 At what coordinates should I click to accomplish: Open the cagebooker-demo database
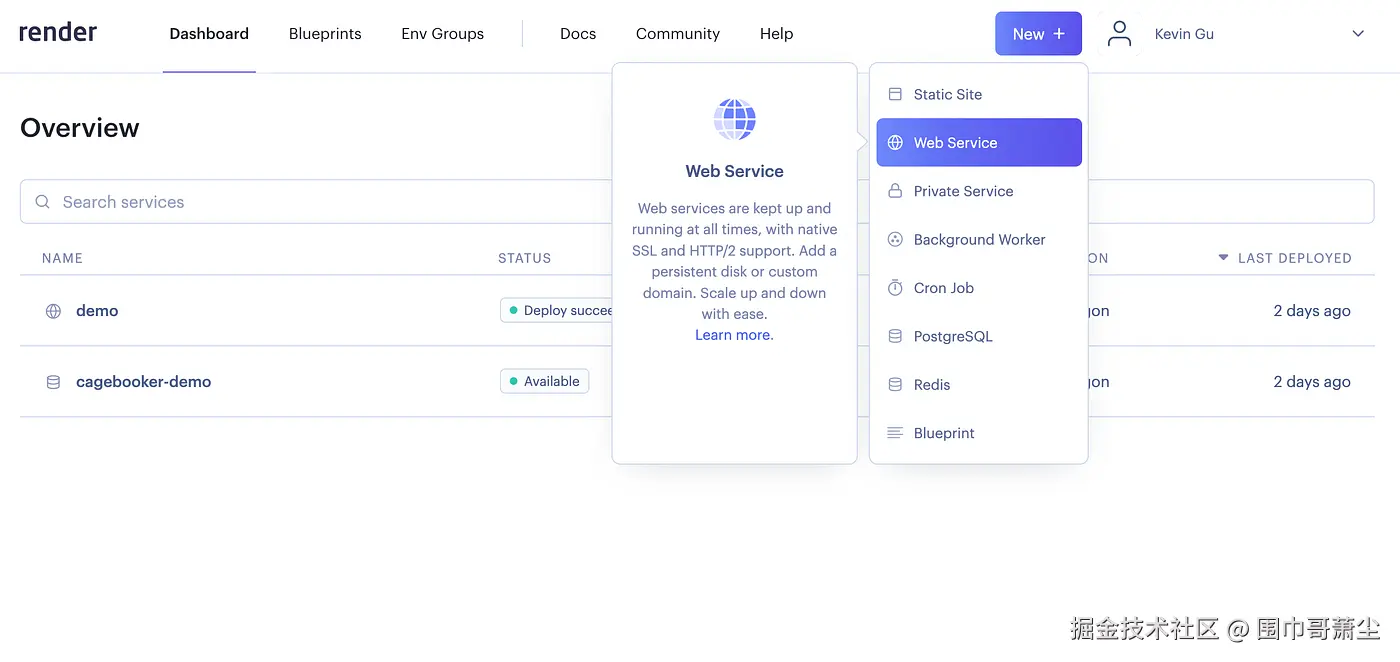144,382
